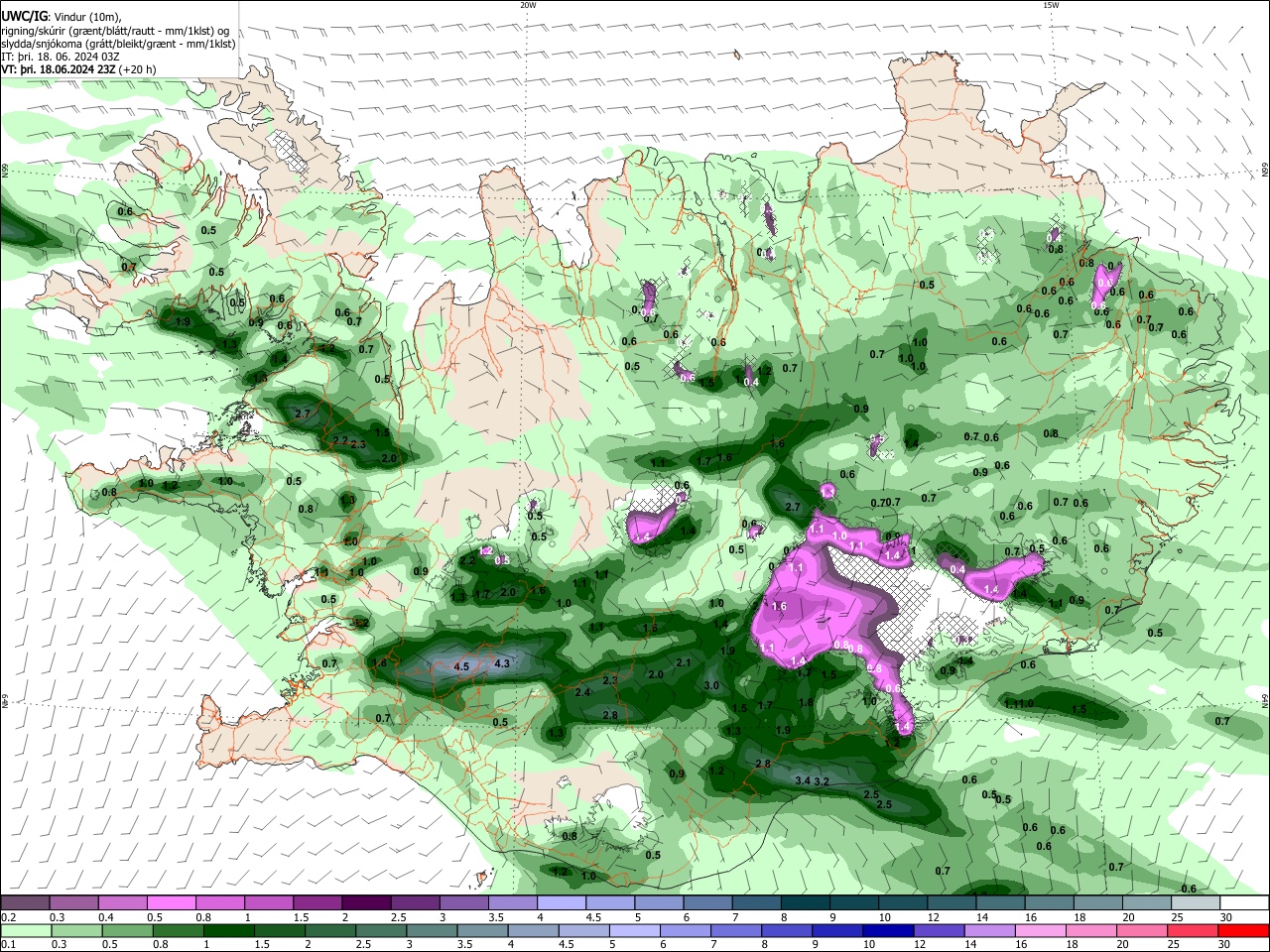
Task: Choose lower legend's light purple swatch at 14
Action: (x=991, y=930)
